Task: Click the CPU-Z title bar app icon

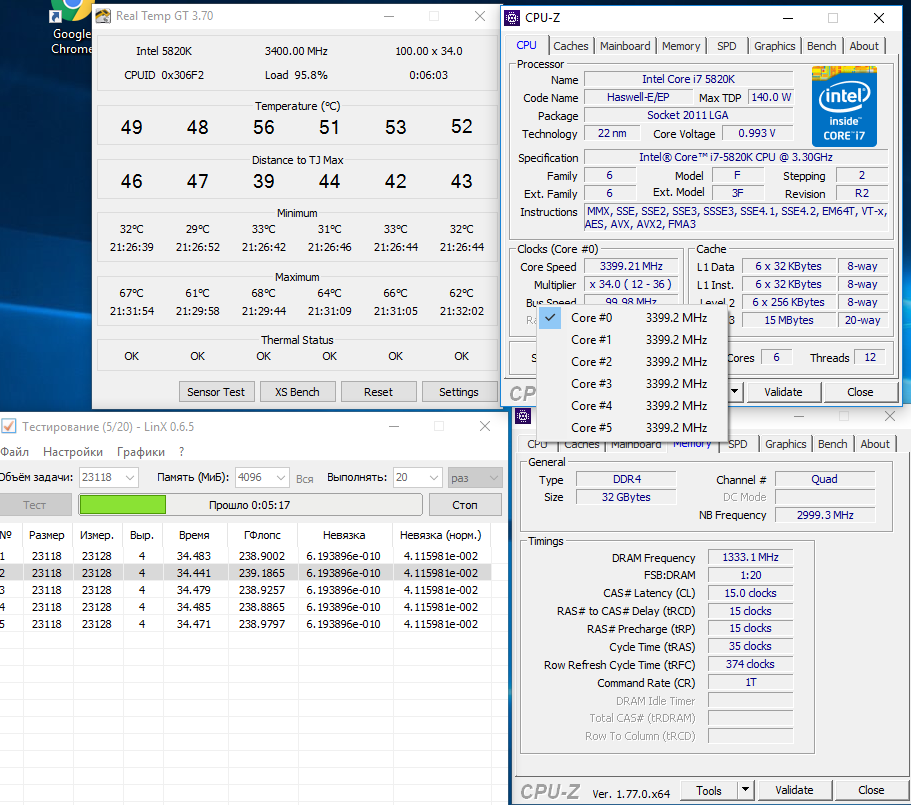Action: (x=512, y=18)
